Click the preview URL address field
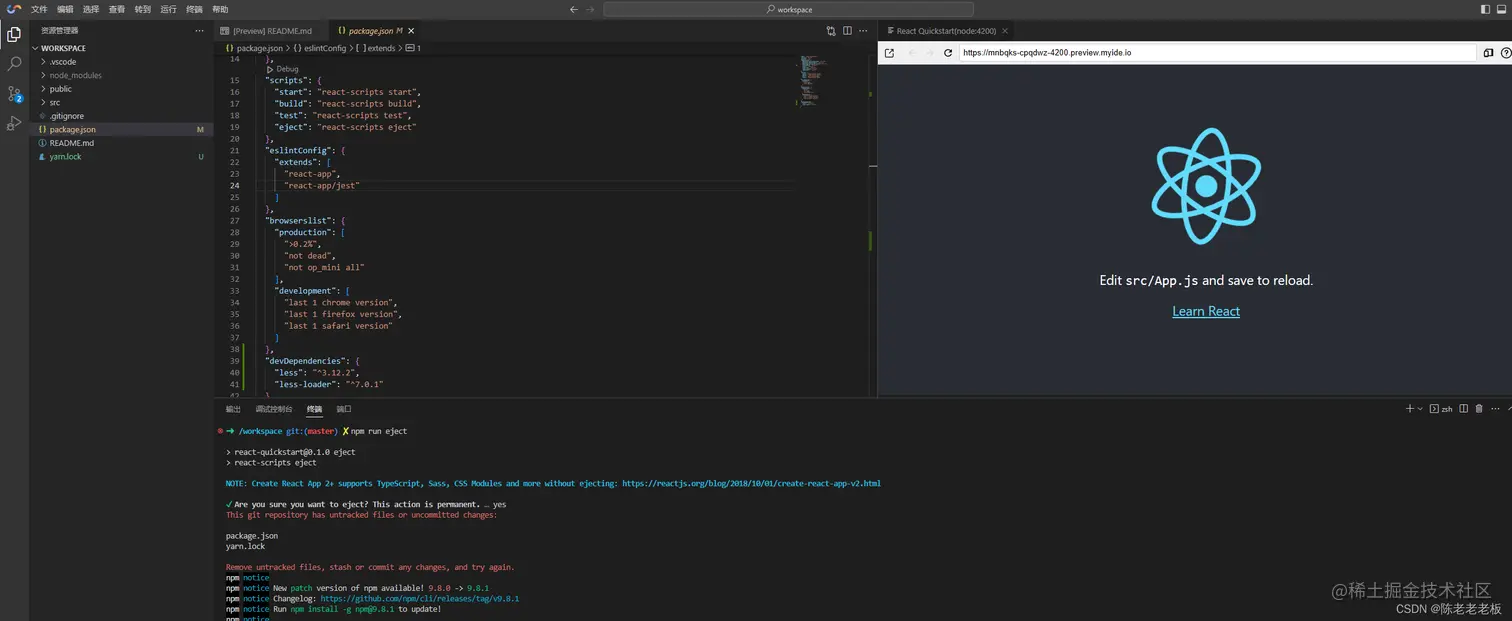 [1217, 53]
